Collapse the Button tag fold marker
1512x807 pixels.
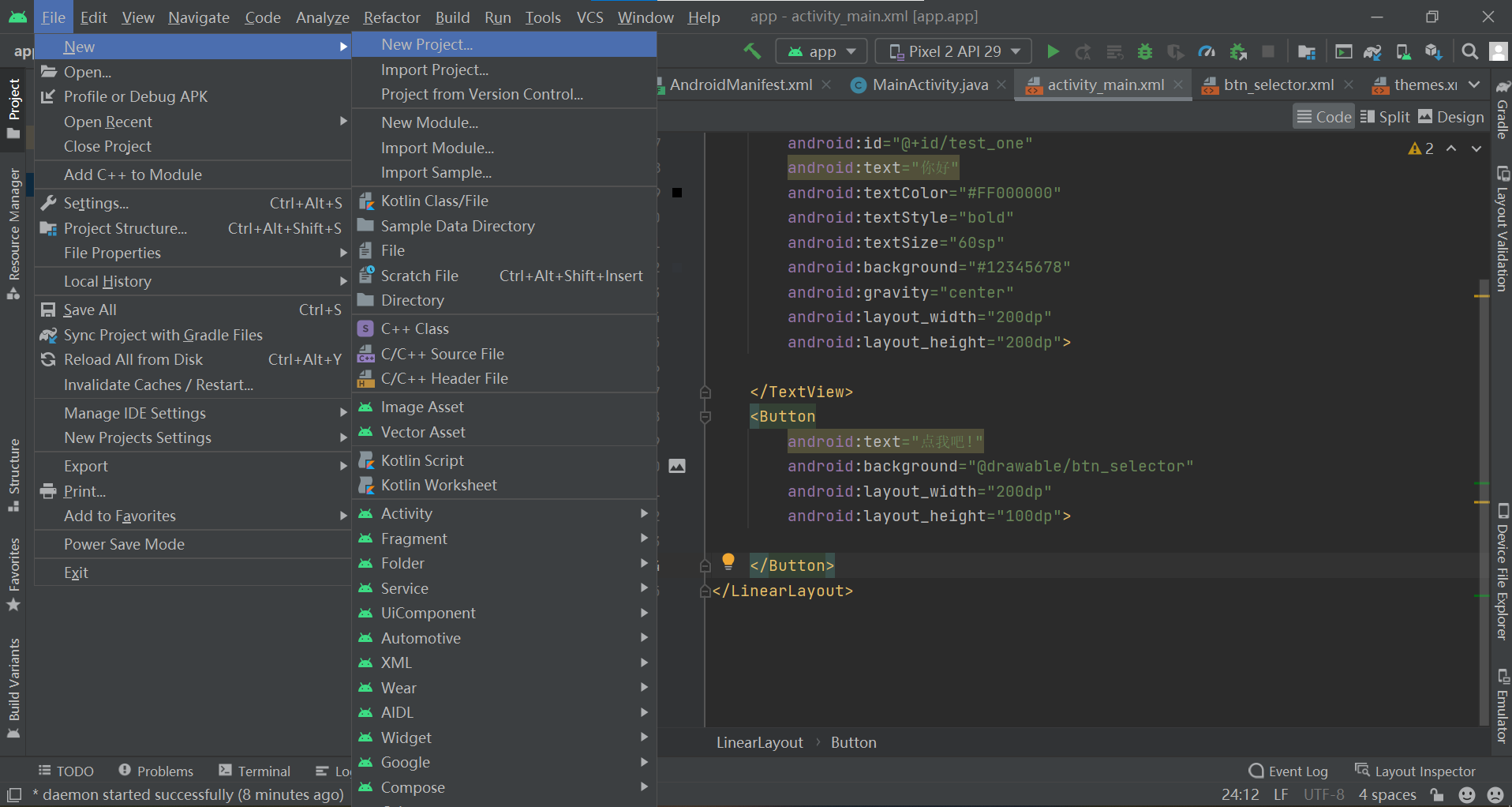tap(705, 417)
